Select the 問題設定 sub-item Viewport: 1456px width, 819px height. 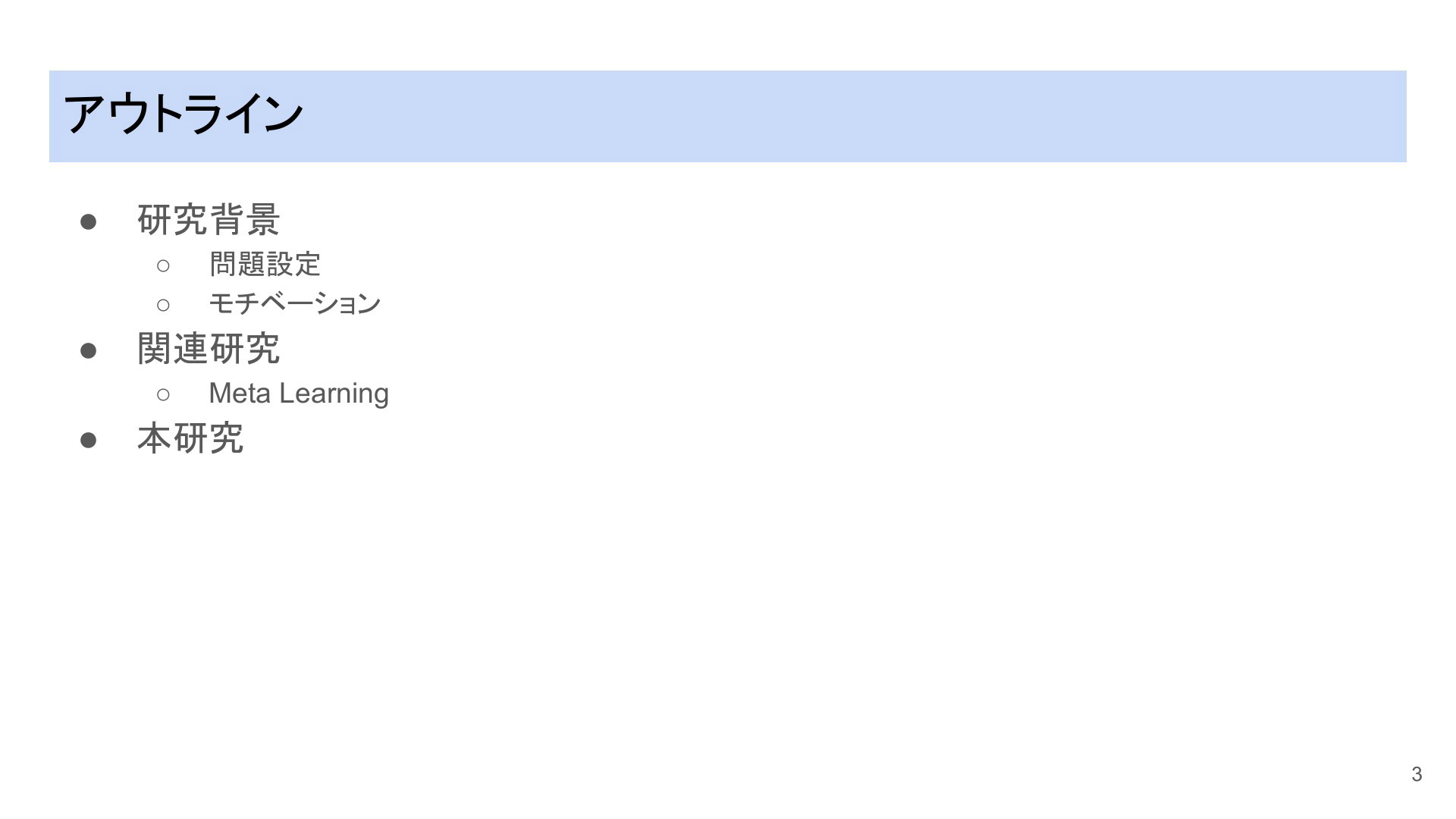[x=265, y=264]
